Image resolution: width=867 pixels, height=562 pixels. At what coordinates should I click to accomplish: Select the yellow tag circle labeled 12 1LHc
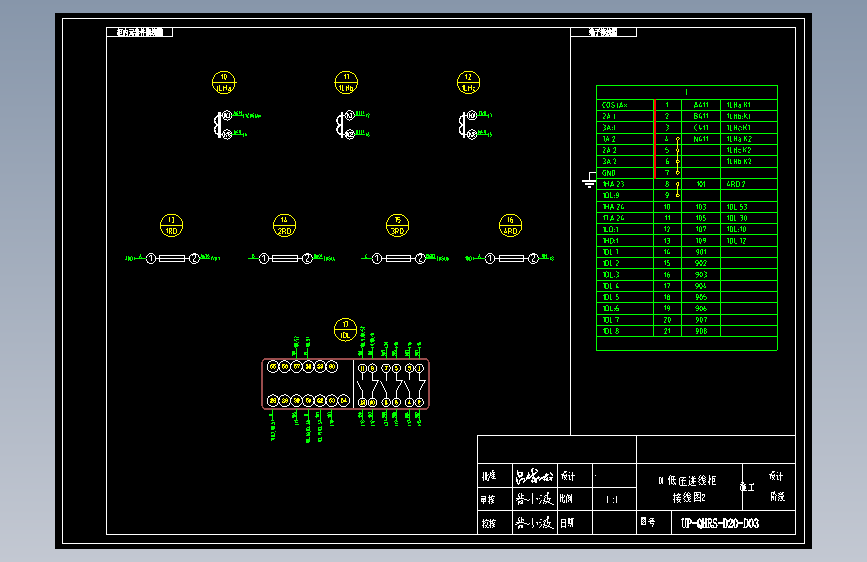point(468,82)
